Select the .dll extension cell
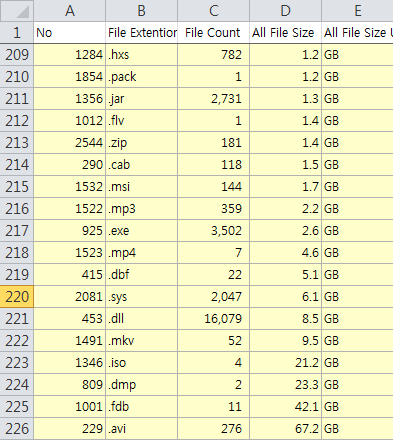This screenshot has height=440, width=393. pos(141,318)
